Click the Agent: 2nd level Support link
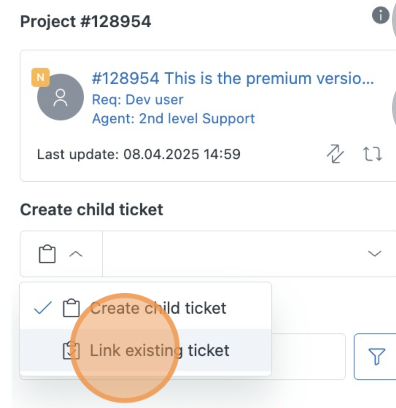 click(x=173, y=119)
